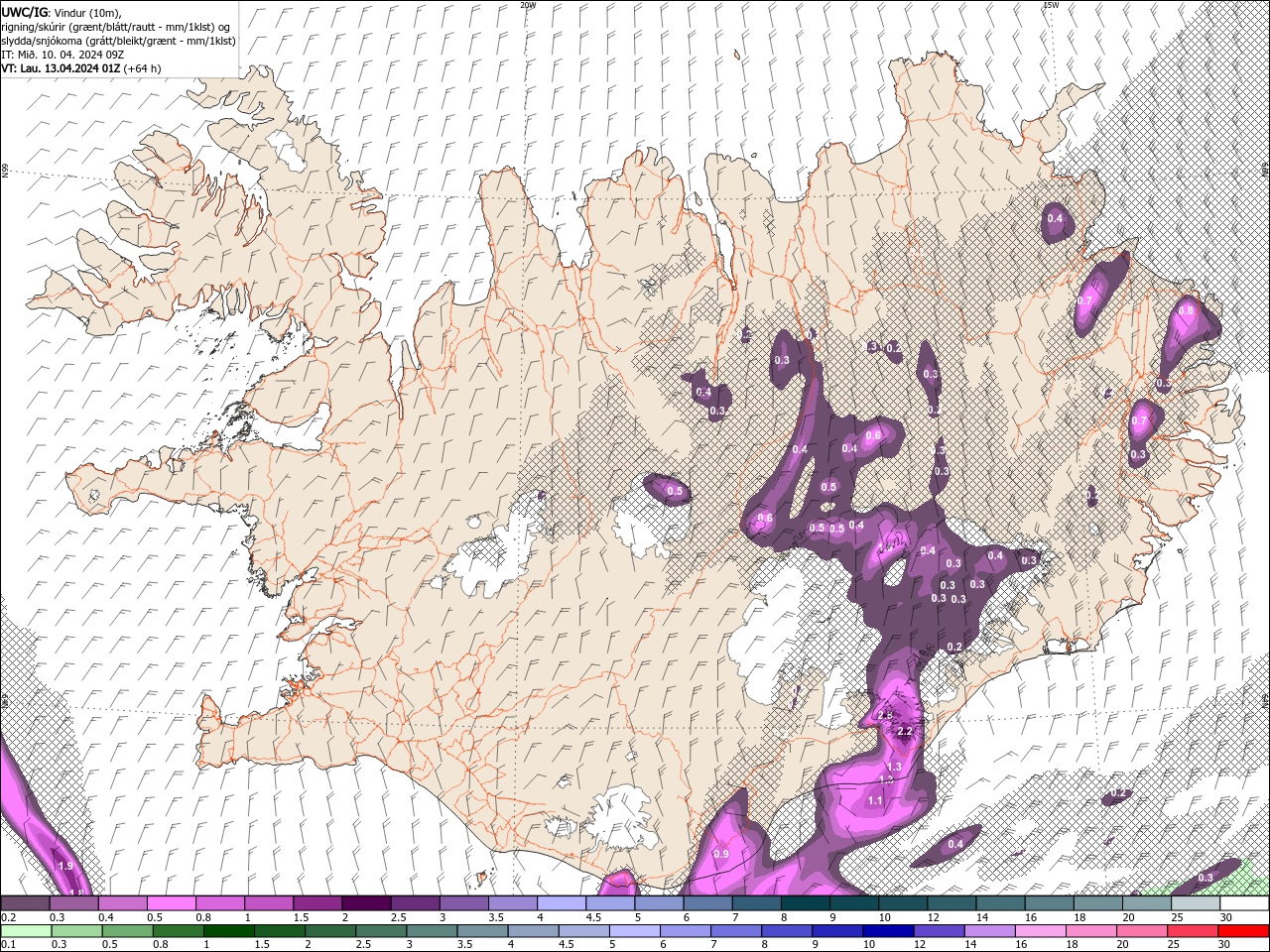Viewport: 1270px width, 952px height.
Task: Click the header line 'UWC/IG: Vindur (10m),'
Action: [62, 11]
